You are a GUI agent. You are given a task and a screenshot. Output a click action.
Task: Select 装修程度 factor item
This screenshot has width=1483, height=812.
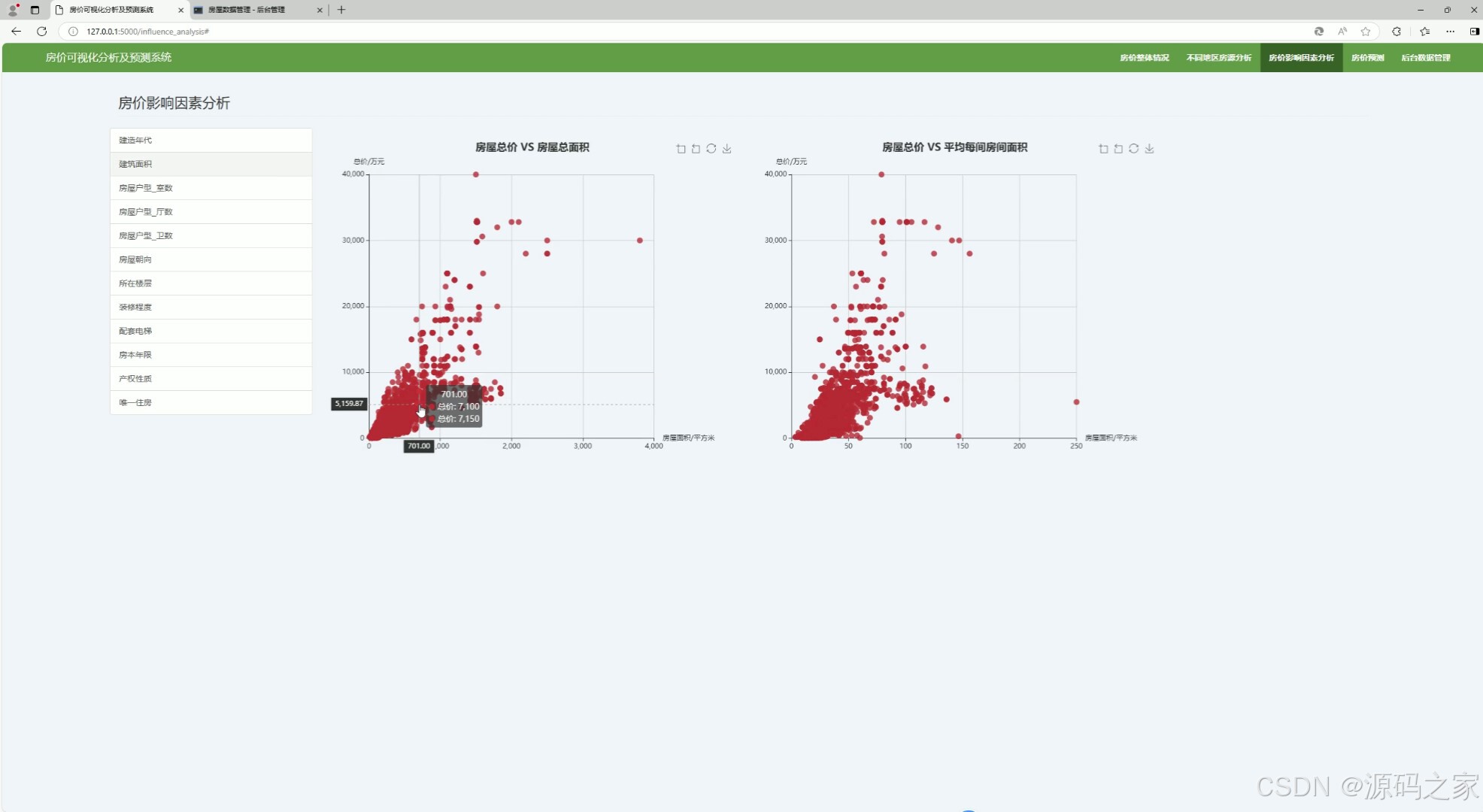135,308
